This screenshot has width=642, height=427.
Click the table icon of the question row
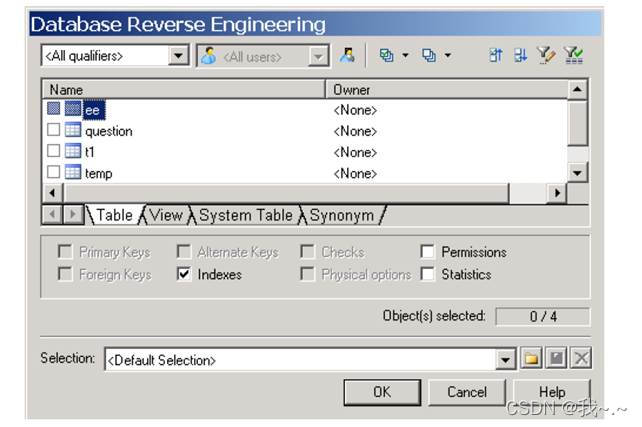pyautogui.click(x=73, y=130)
